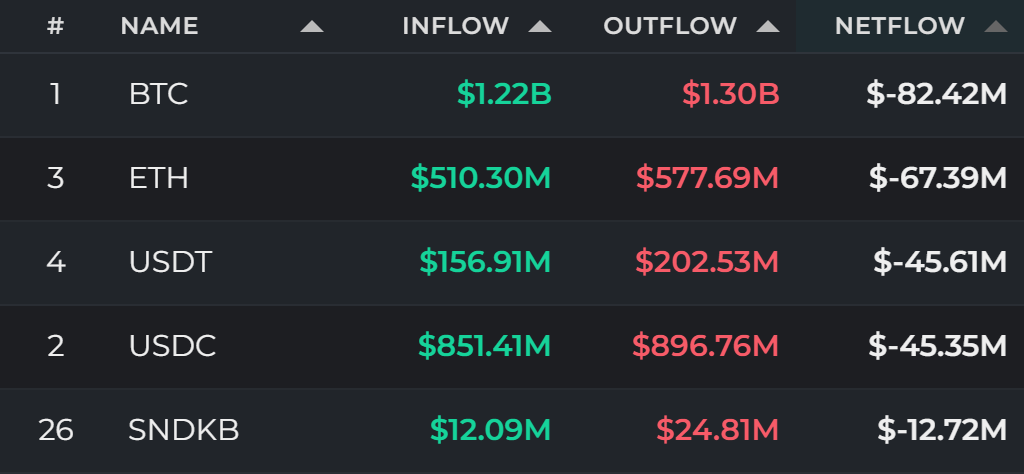Select BTC inflow value $1.22B
The height and width of the screenshot is (474, 1024).
click(504, 95)
